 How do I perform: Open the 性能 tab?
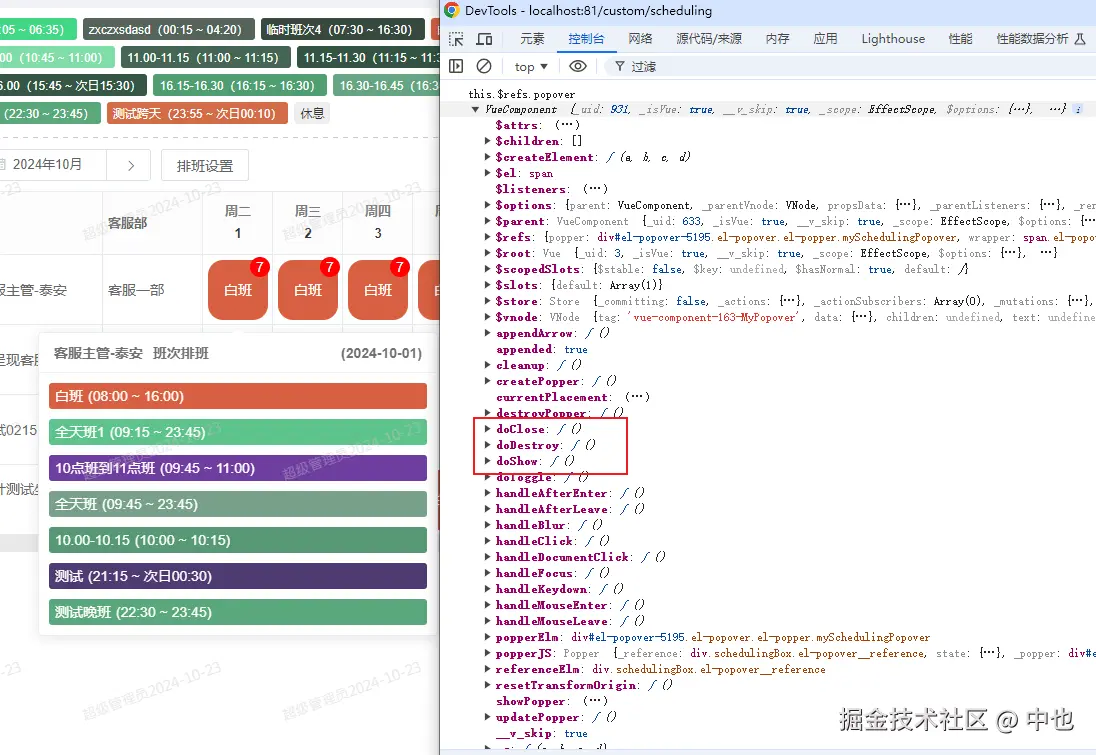pyautogui.click(x=960, y=39)
